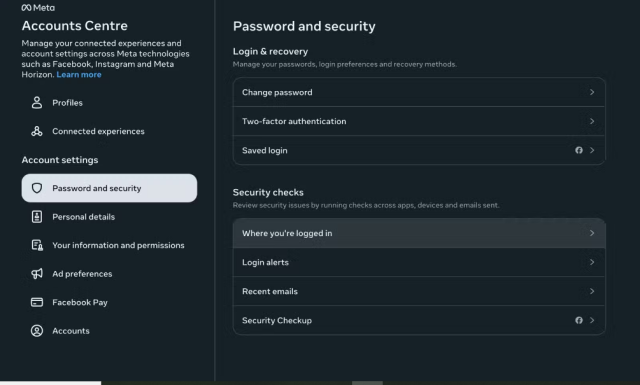640x385 pixels.
Task: Click the Facebook Pay card icon
Action: (37, 302)
